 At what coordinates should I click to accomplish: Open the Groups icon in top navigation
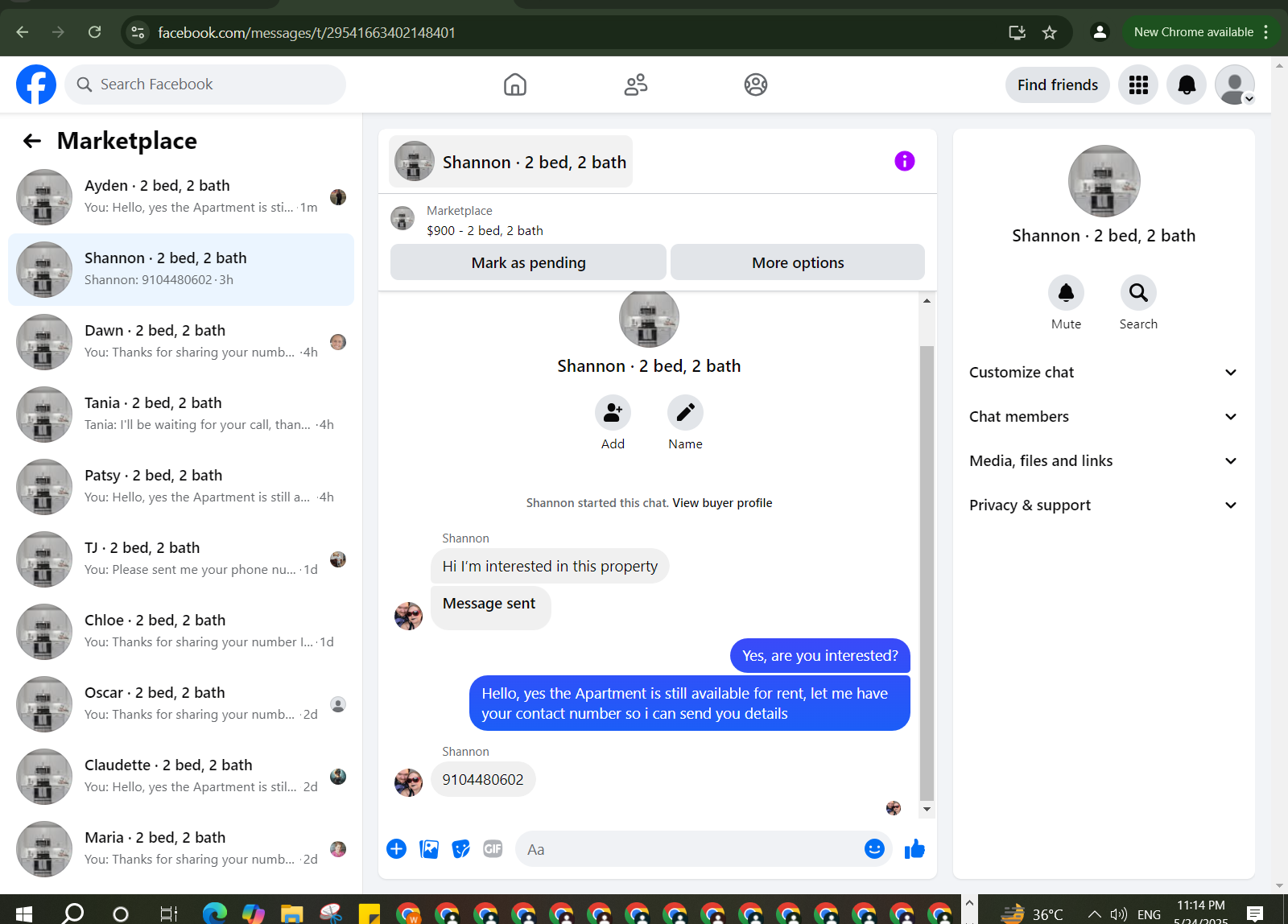coord(756,85)
